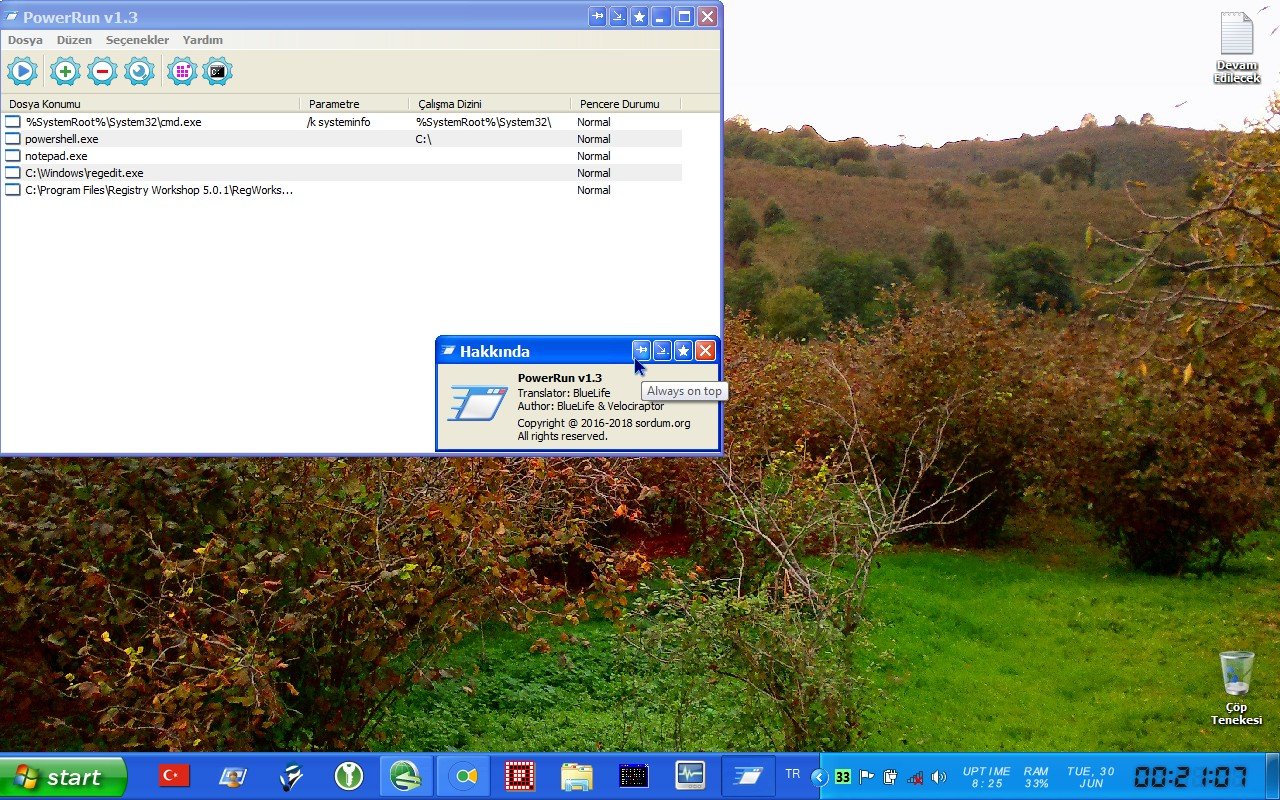The height and width of the screenshot is (800, 1280).
Task: Click the digital clock in the taskbar
Action: (1190, 777)
